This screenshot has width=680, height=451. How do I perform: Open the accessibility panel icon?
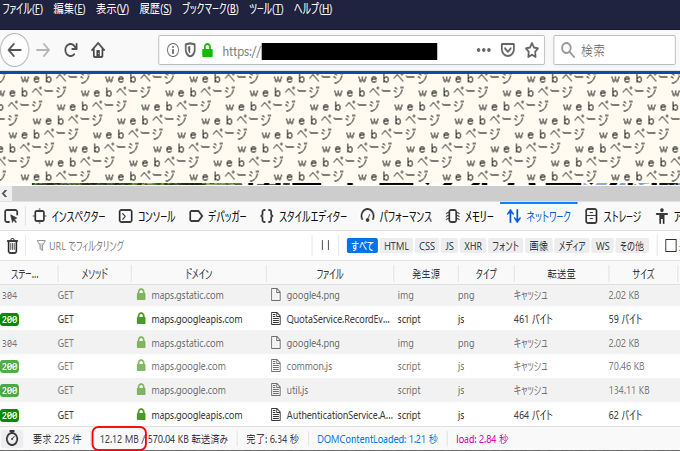[x=661, y=216]
